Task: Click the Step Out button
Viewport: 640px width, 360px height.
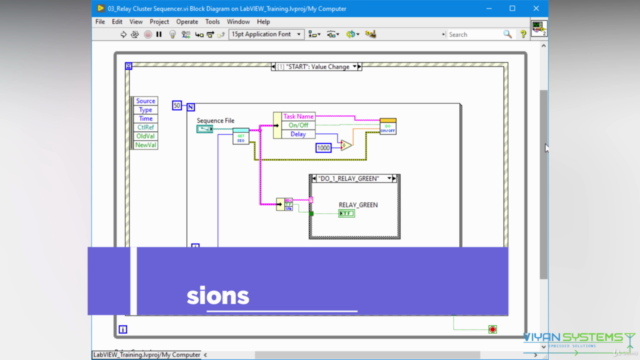Action: 221,35
